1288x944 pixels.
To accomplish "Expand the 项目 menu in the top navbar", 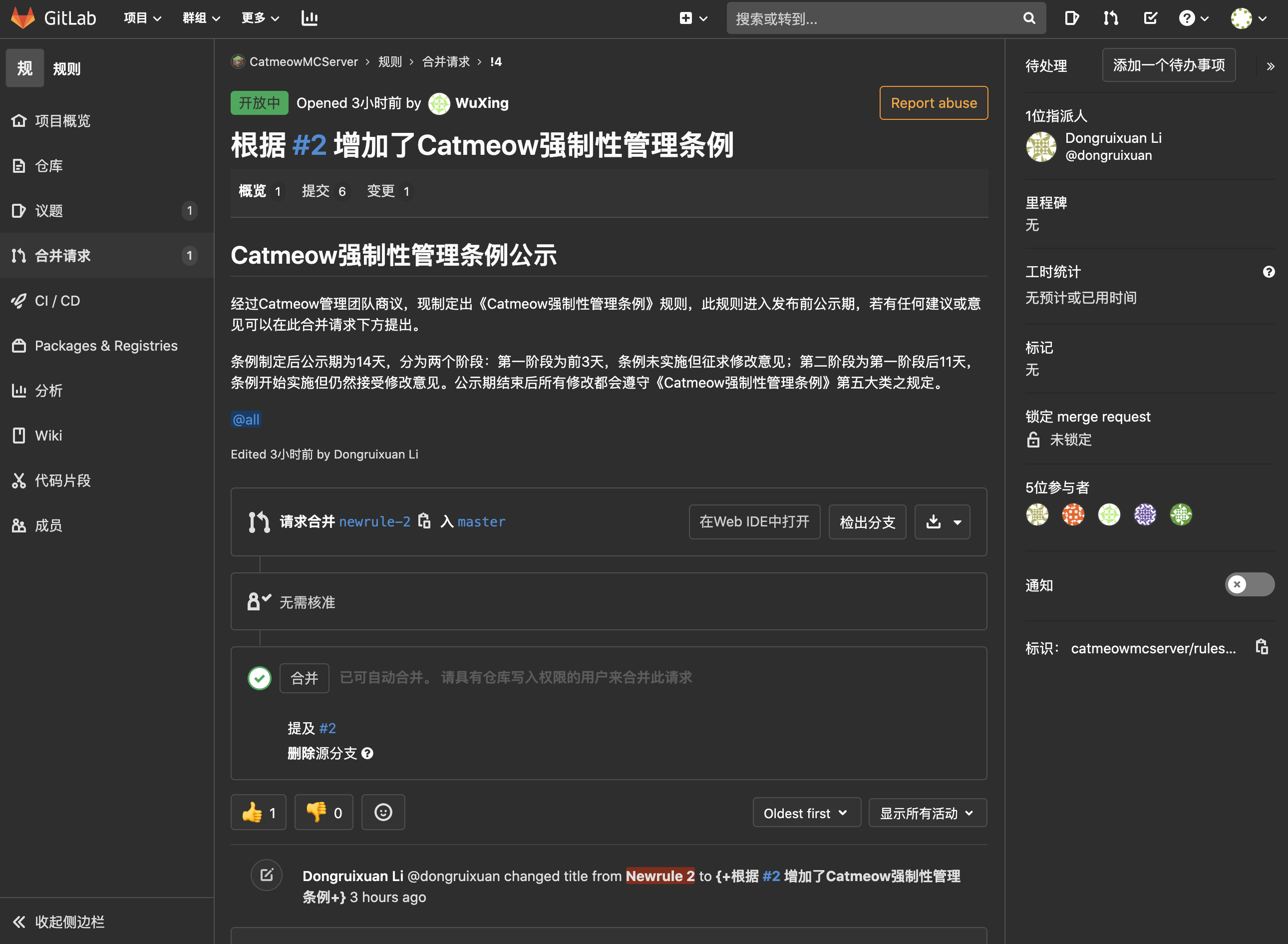I will (x=142, y=18).
